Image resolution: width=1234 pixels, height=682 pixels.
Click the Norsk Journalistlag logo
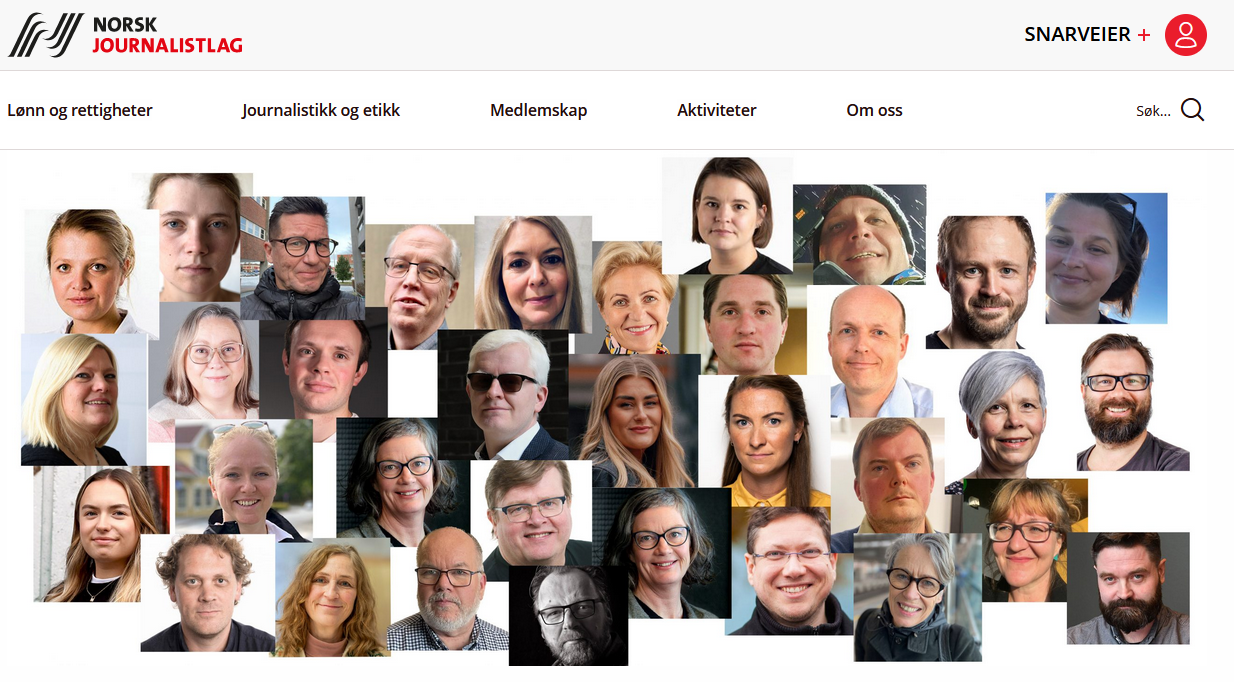pos(125,35)
